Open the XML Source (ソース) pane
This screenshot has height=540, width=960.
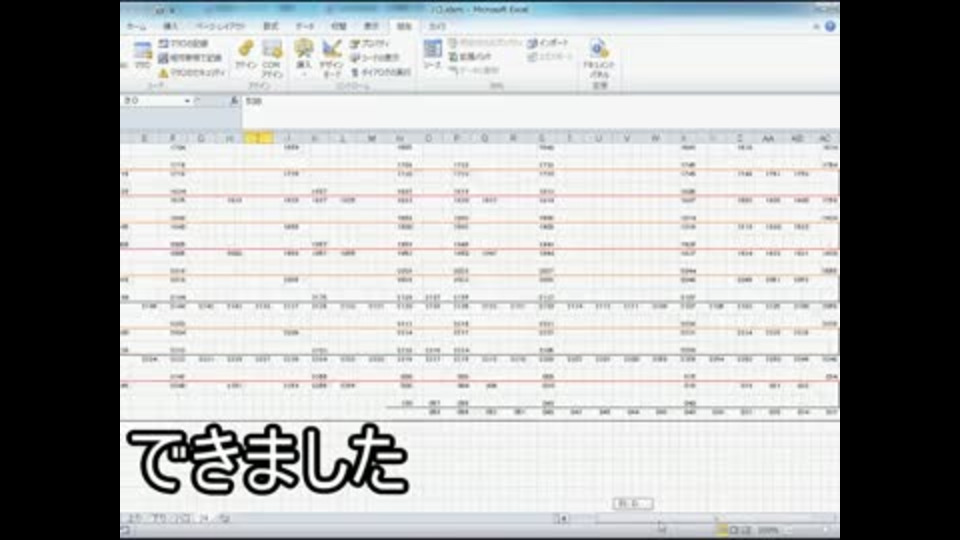click(x=432, y=55)
